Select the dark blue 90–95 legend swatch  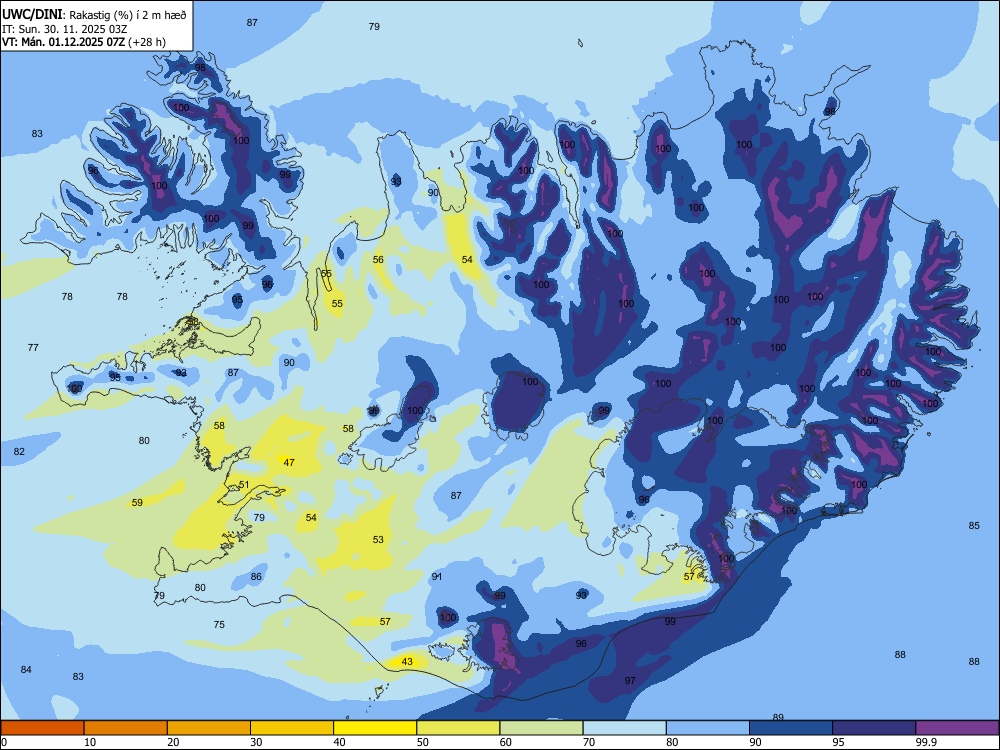(791, 728)
